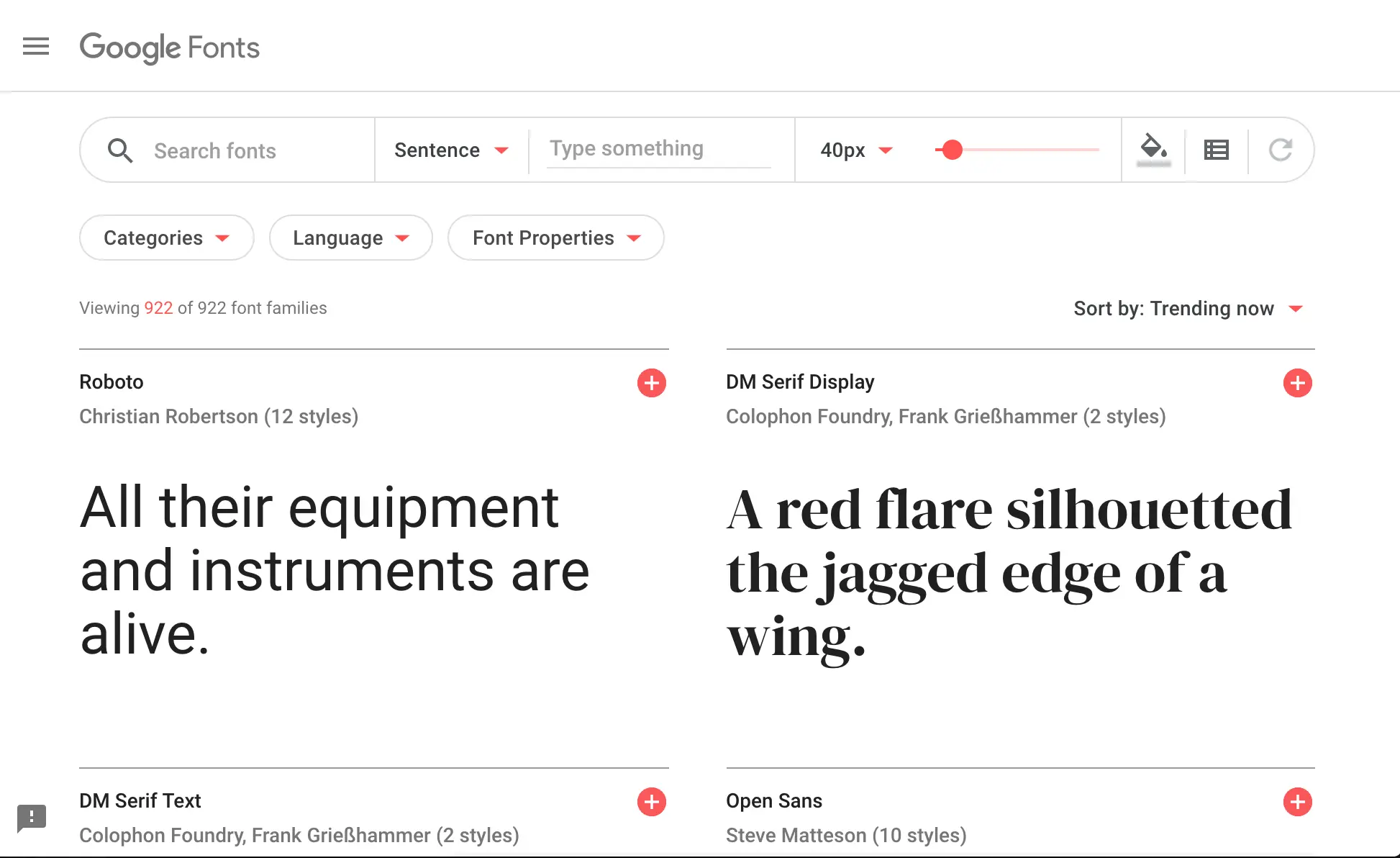Focus the Search fonts input field
The image size is (1400, 858).
point(252,150)
